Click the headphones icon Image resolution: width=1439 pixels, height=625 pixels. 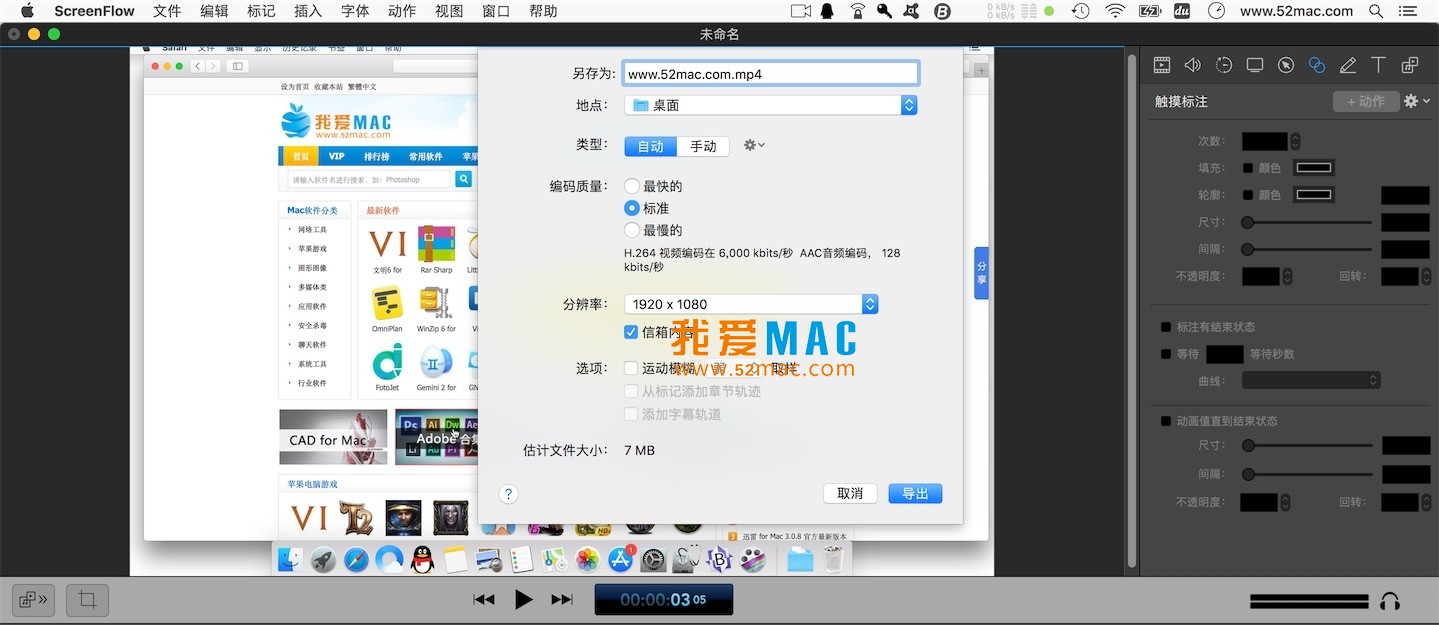click(x=1389, y=601)
